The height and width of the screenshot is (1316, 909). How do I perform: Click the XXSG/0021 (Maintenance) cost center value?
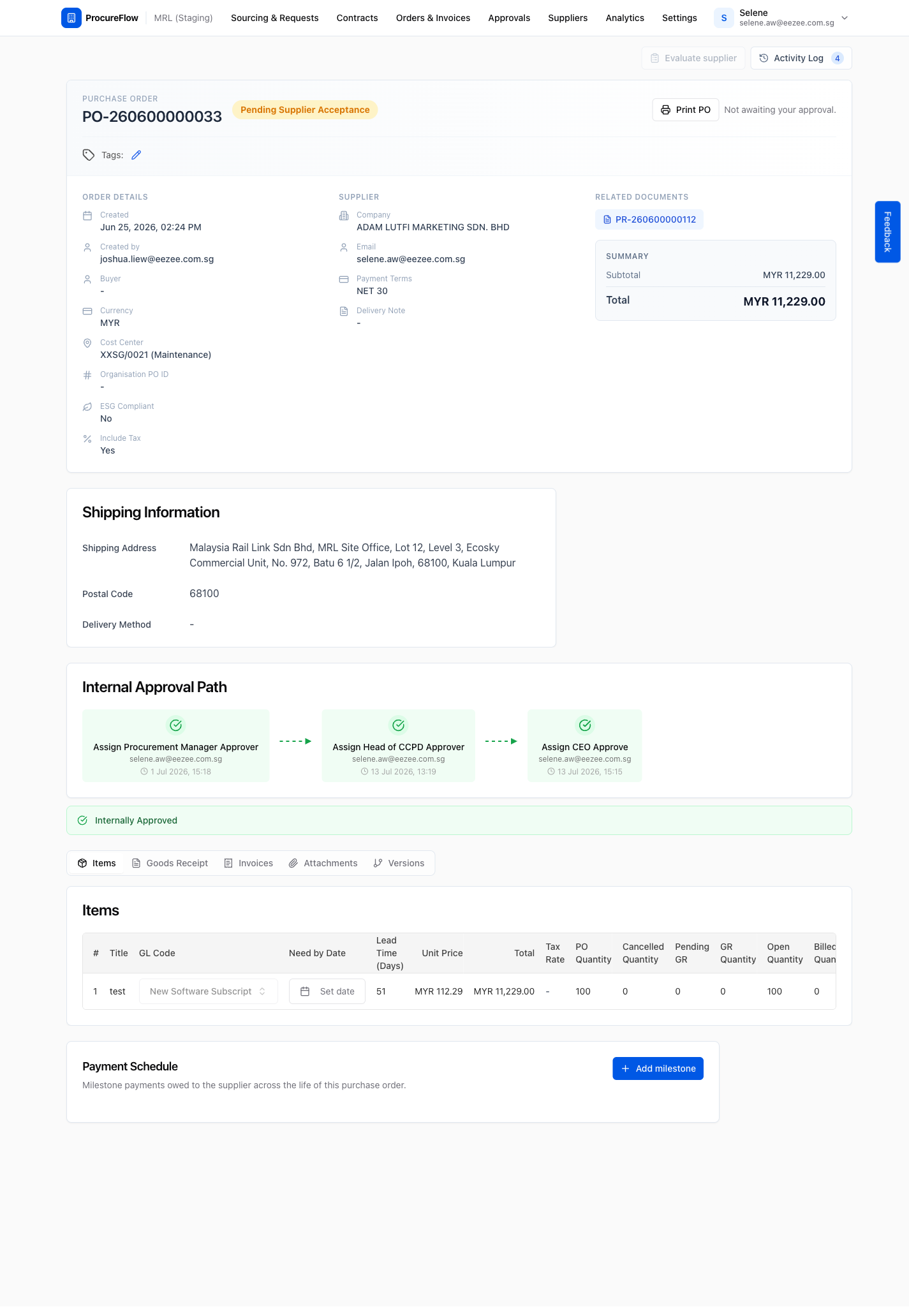[x=156, y=355]
